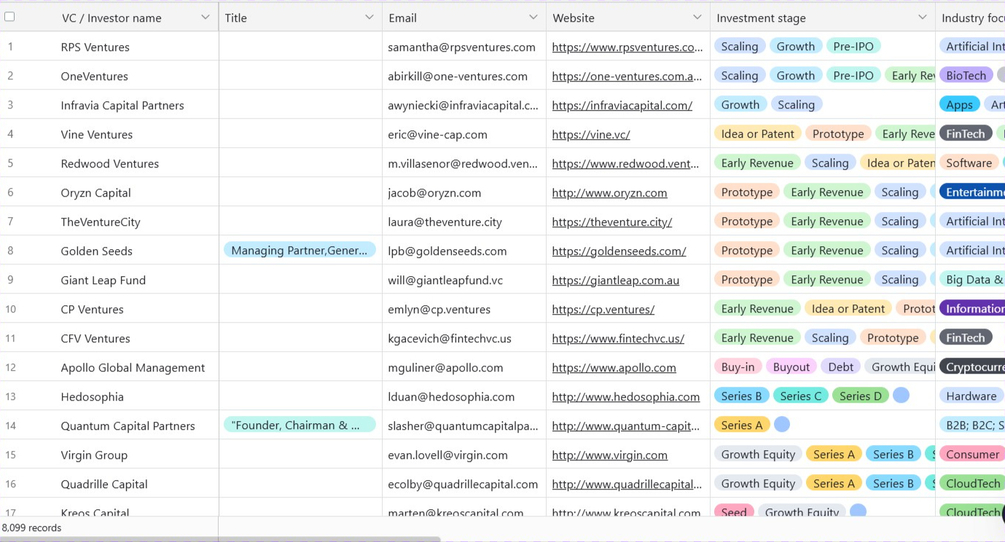
Task: Open the theventure.city website link
Action: pos(611,222)
